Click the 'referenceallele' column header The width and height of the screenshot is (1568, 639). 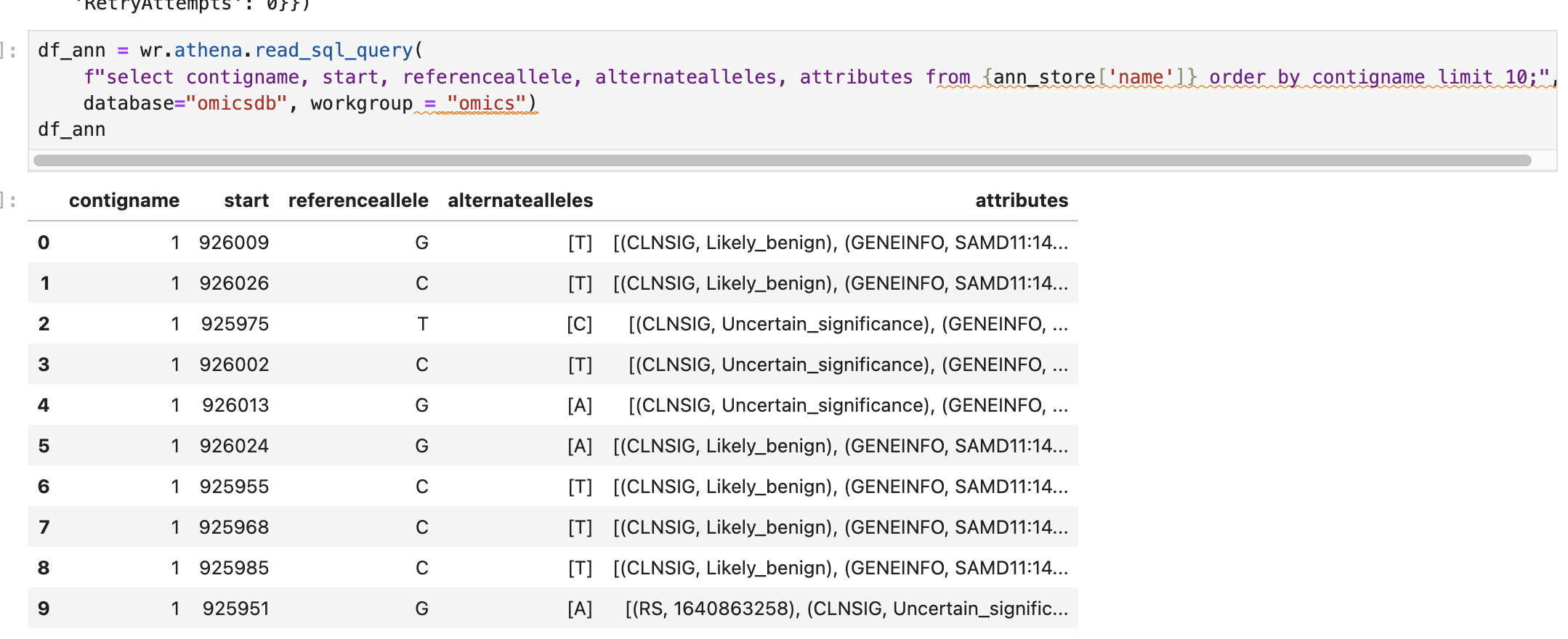pyautogui.click(x=358, y=200)
